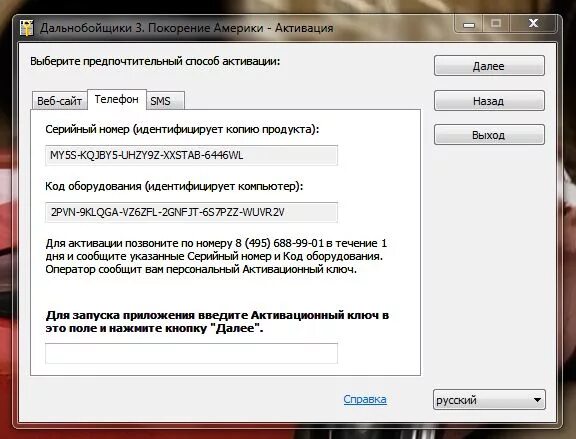The image size is (576, 439).
Task: Select the Телефон tab
Action: pyautogui.click(x=117, y=99)
